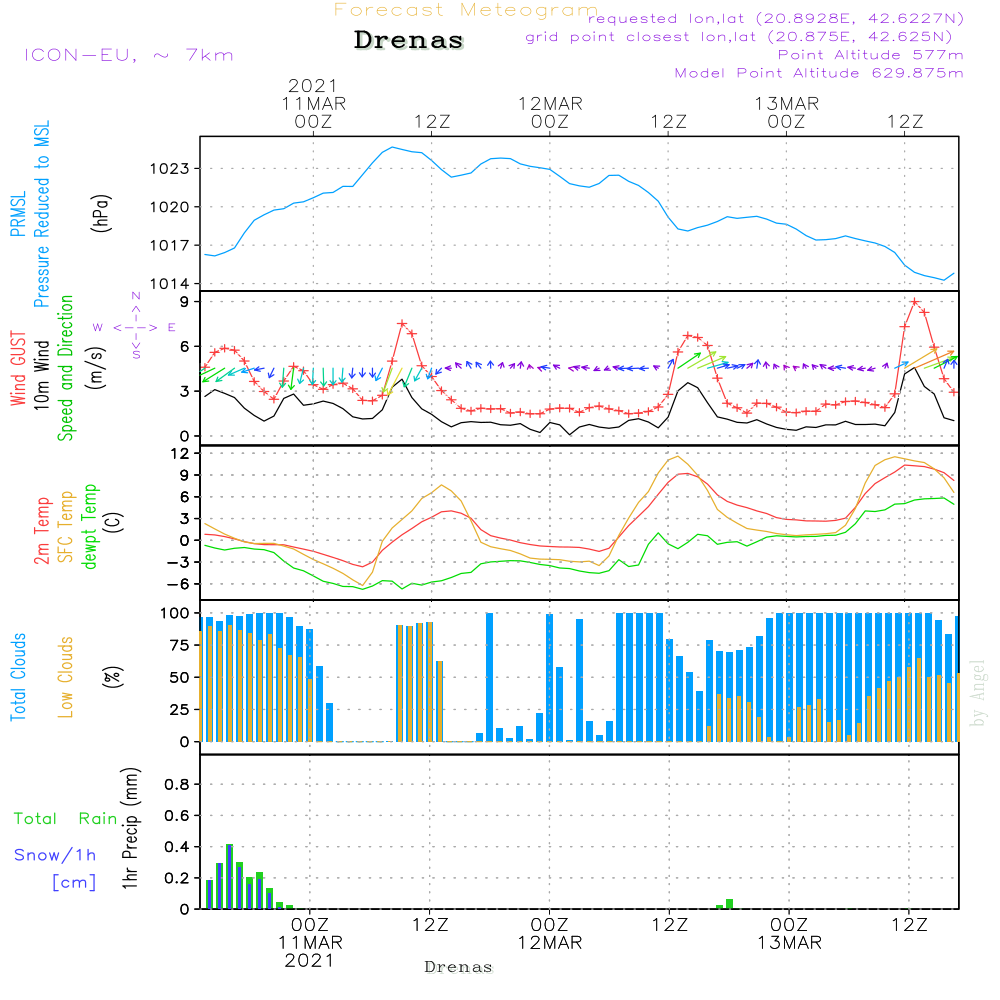Click the pressure curve peak on 11 March
This screenshot has width=1000, height=1000.
[392, 147]
